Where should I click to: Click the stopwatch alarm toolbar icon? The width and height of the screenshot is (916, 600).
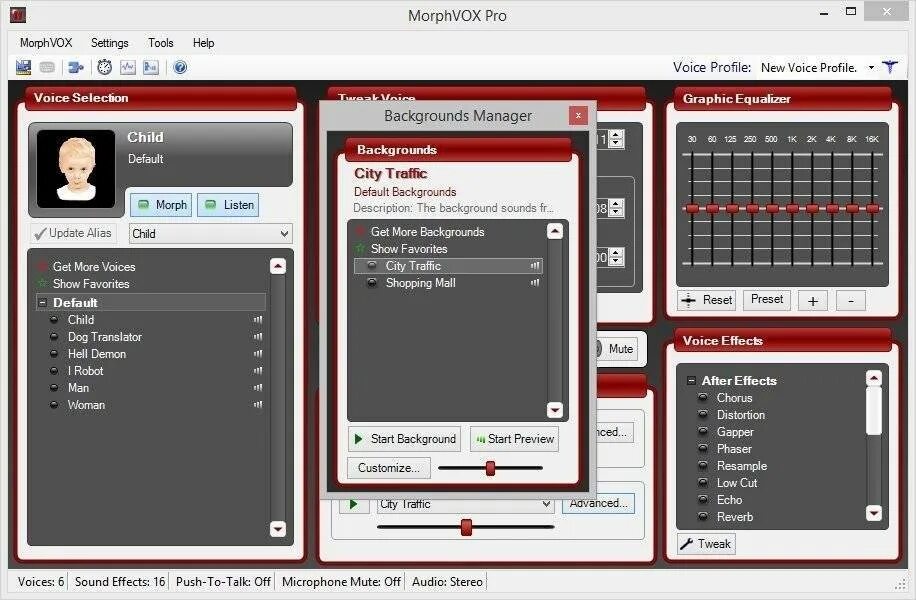[x=105, y=67]
